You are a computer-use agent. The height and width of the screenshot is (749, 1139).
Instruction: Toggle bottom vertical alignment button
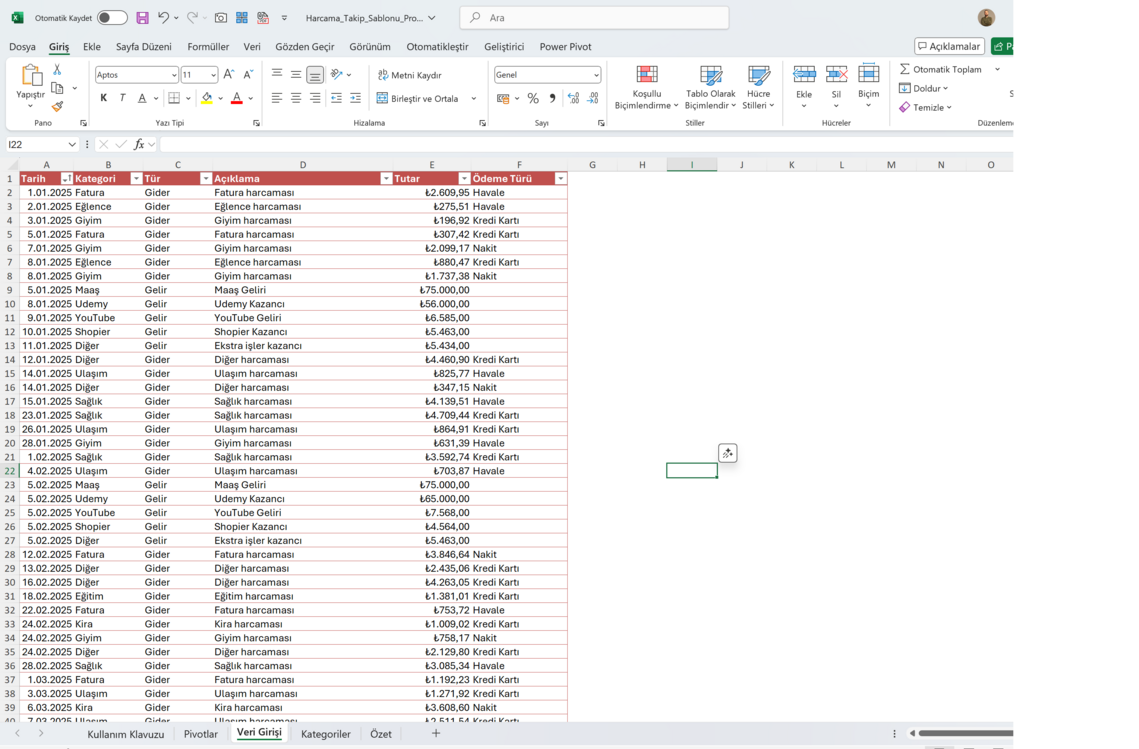click(x=315, y=74)
